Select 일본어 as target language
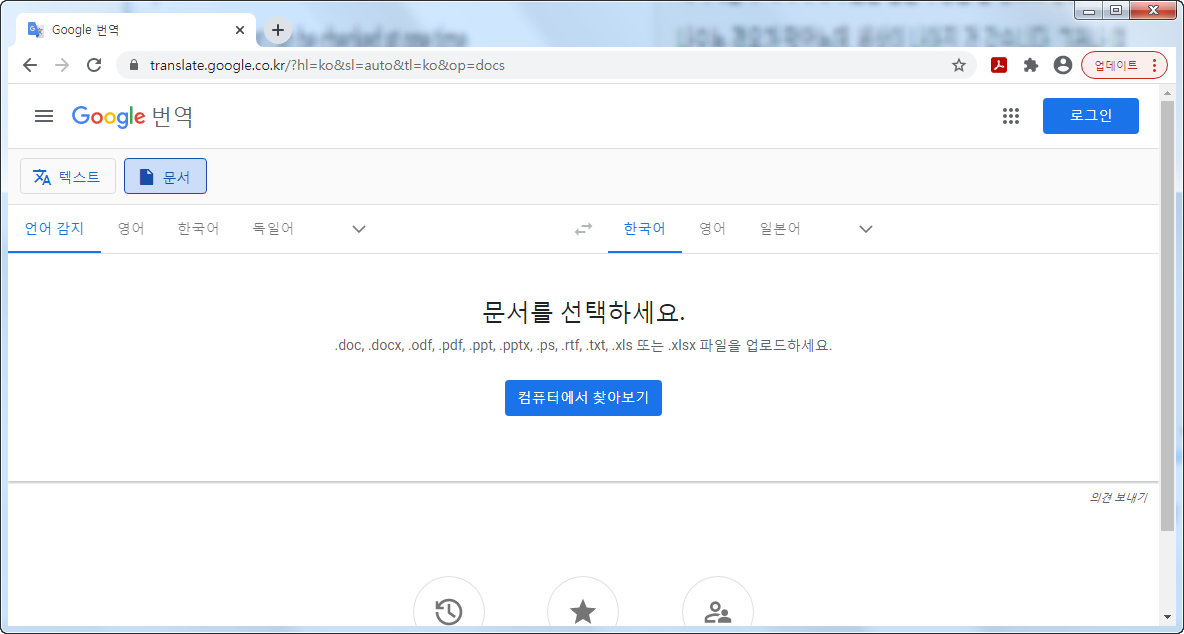1184x634 pixels. tap(781, 229)
